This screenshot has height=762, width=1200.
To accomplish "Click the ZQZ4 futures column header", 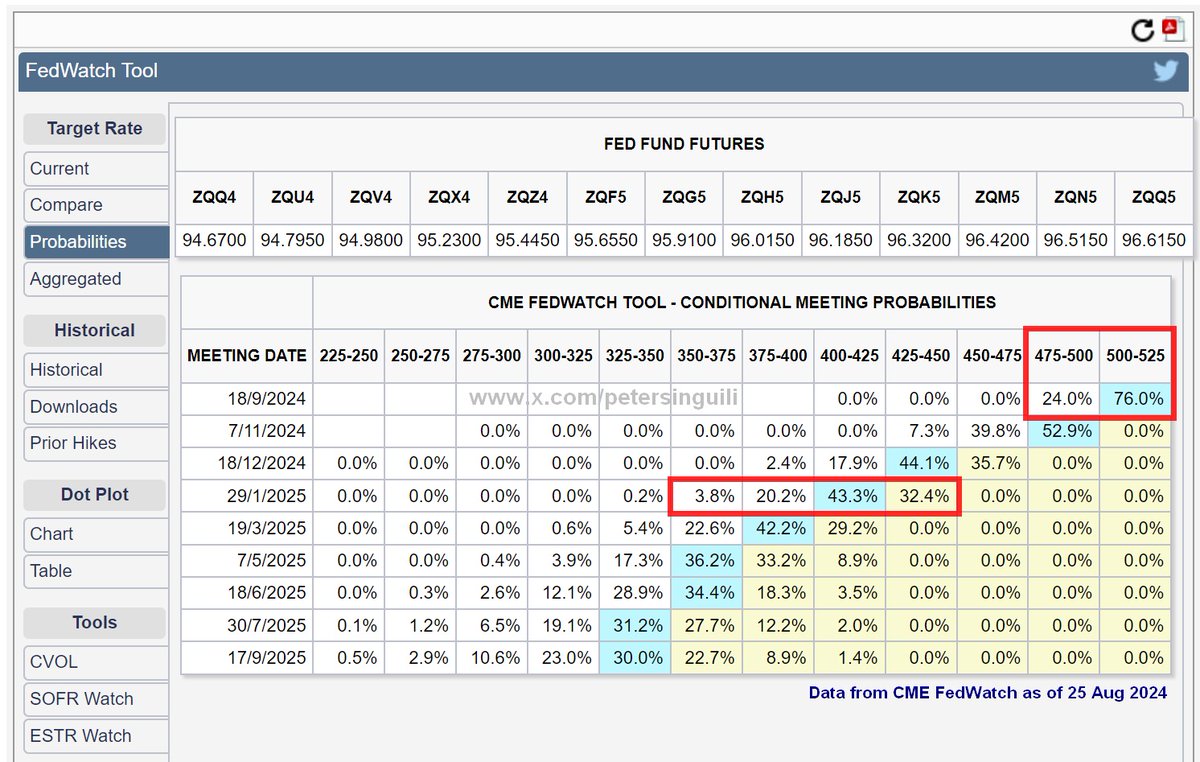I will [527, 197].
